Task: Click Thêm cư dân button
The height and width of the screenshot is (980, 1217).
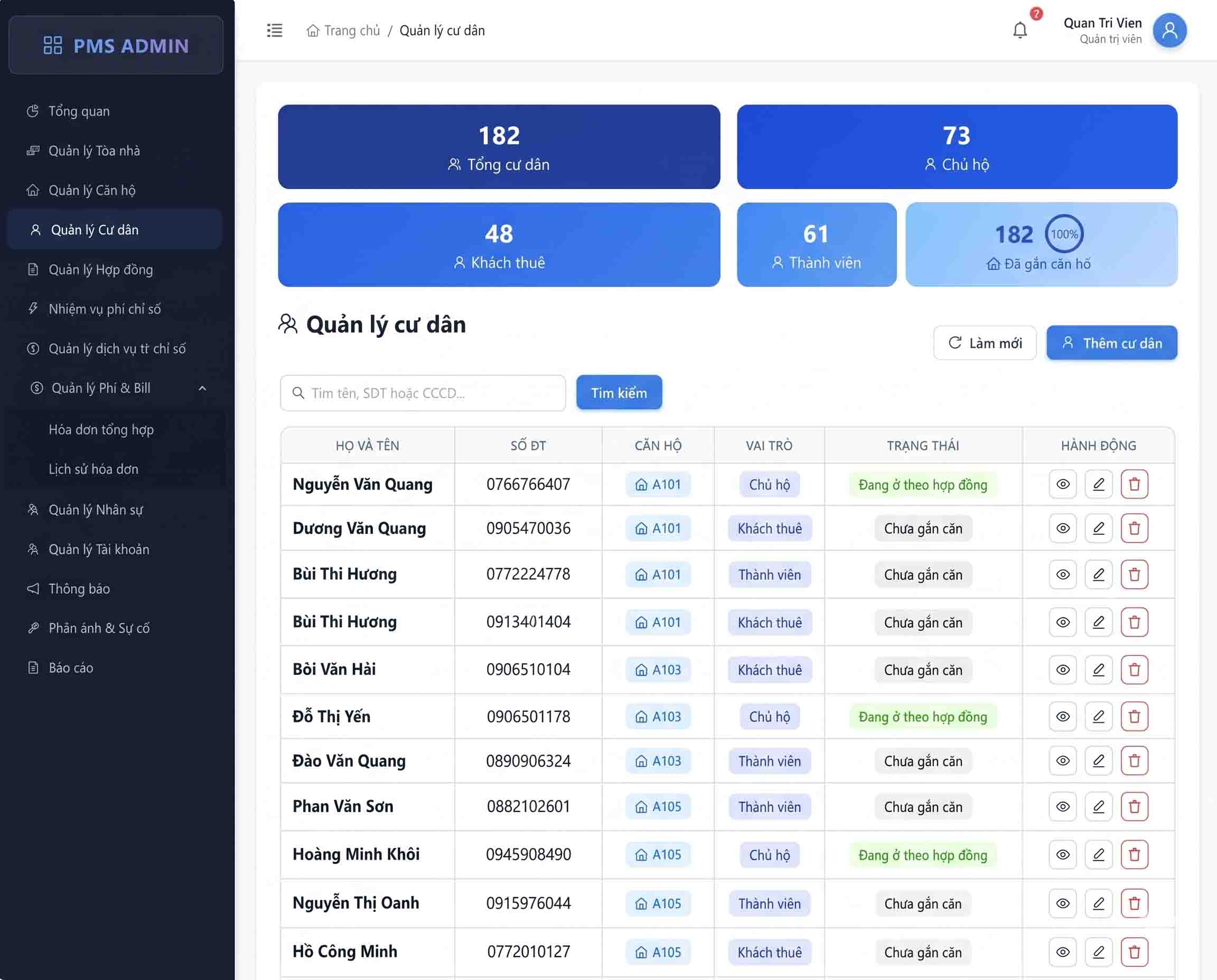Action: (x=1111, y=343)
